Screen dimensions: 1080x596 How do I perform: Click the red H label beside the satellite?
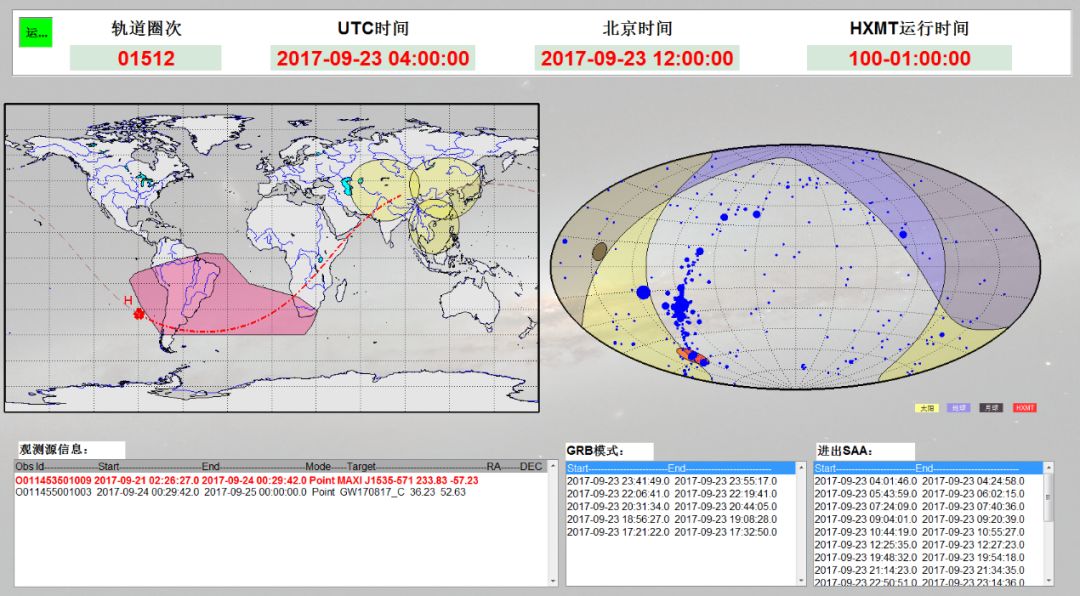[x=128, y=300]
